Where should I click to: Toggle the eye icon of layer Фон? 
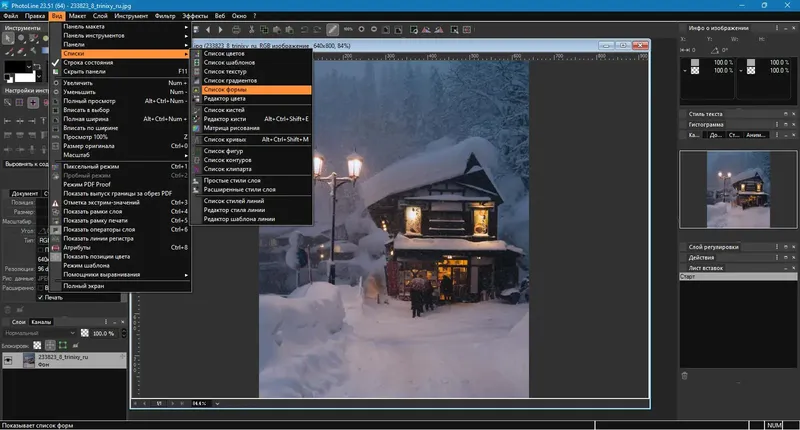8,361
